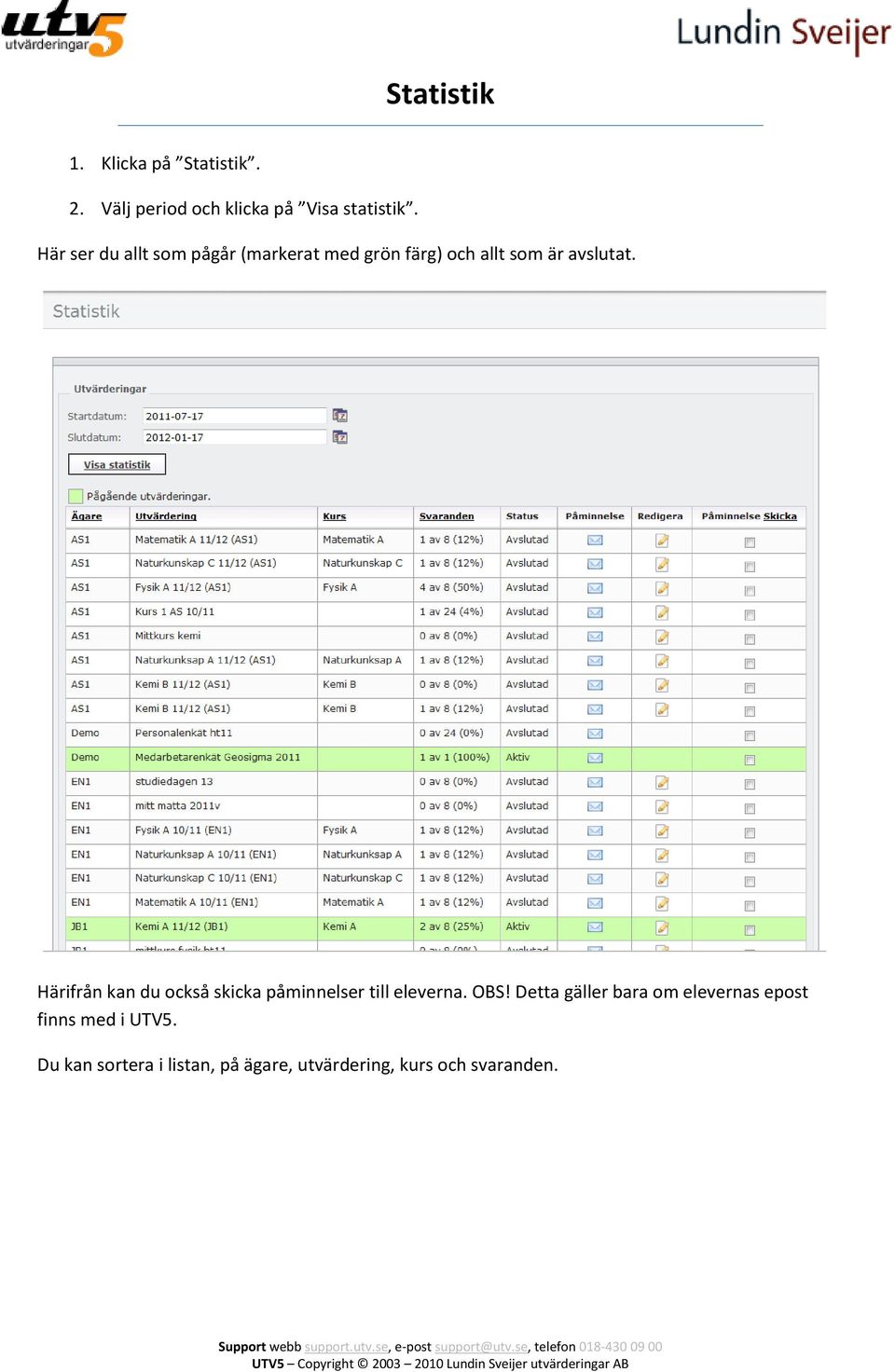Select the checkbox for Fysik A 10/11 (EN1)

point(750,833)
